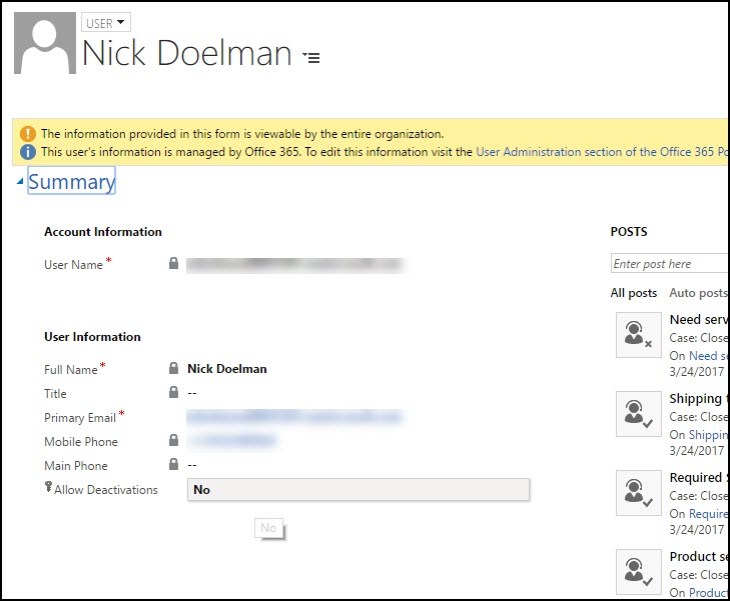Click the yellow warning notification icon
730x601 pixels.
28,134
